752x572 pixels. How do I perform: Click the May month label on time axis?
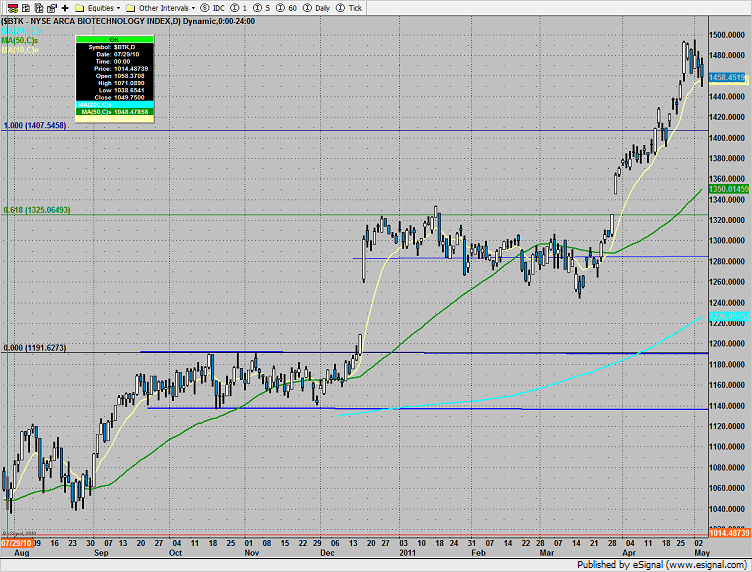point(703,553)
